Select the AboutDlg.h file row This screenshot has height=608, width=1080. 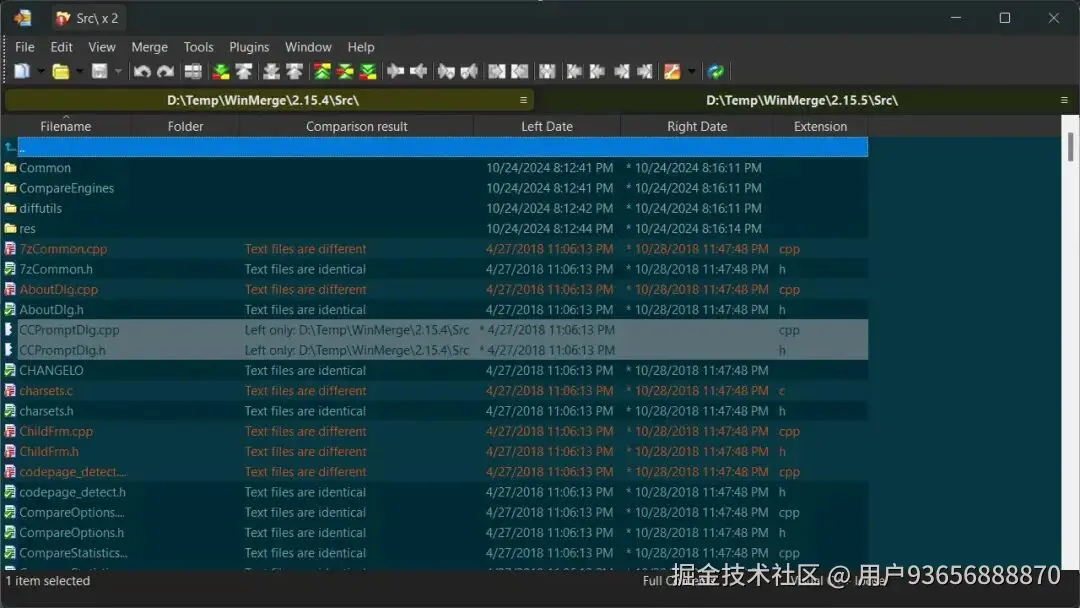pyautogui.click(x=435, y=309)
